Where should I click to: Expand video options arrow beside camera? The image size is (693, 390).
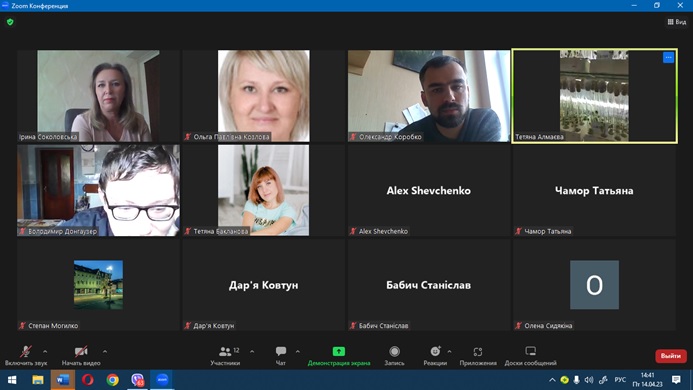pos(105,352)
